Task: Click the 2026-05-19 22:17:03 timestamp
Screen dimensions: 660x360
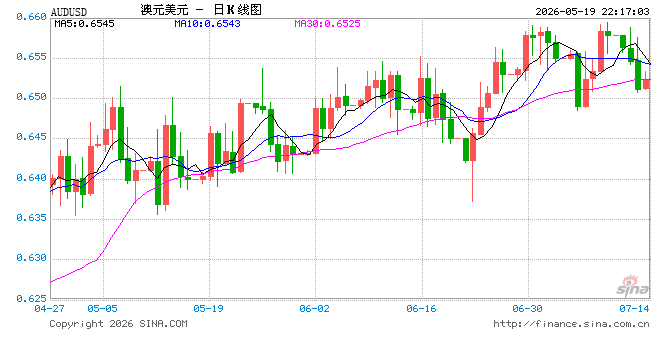Action: (592, 12)
